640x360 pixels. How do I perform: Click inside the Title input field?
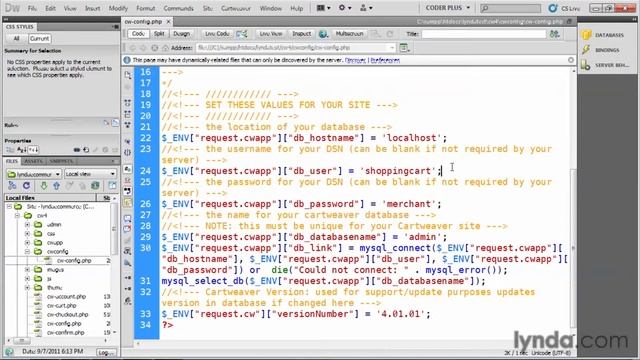483,34
